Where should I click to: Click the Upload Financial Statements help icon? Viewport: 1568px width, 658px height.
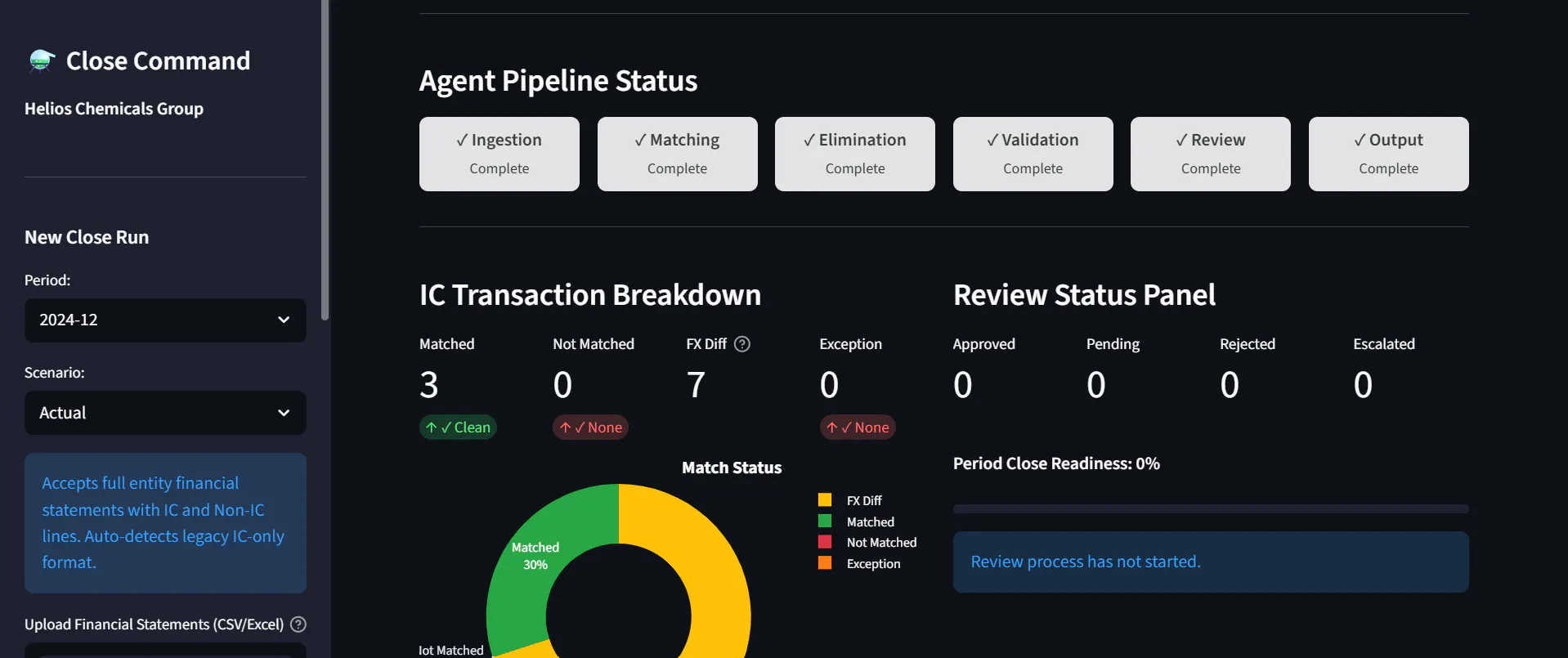point(298,624)
